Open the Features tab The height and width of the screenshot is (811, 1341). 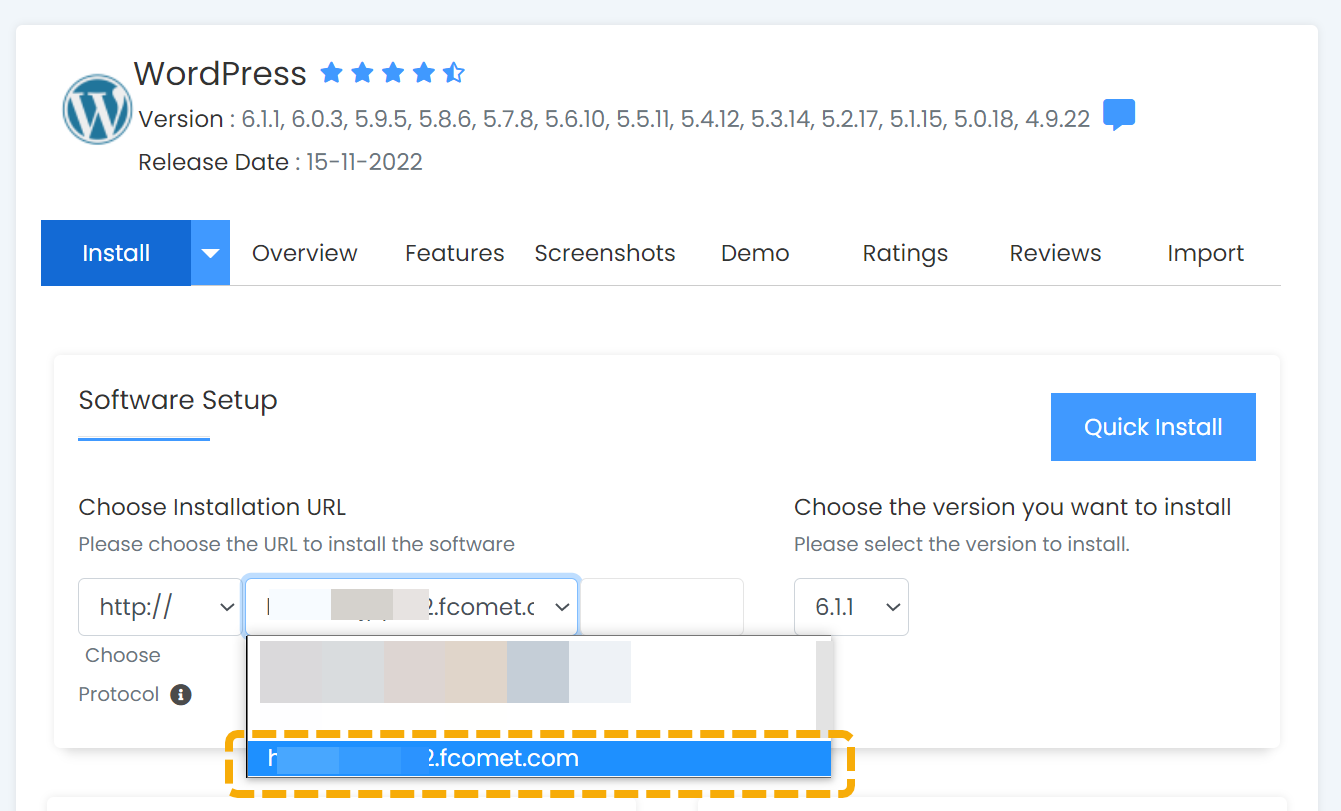point(455,253)
